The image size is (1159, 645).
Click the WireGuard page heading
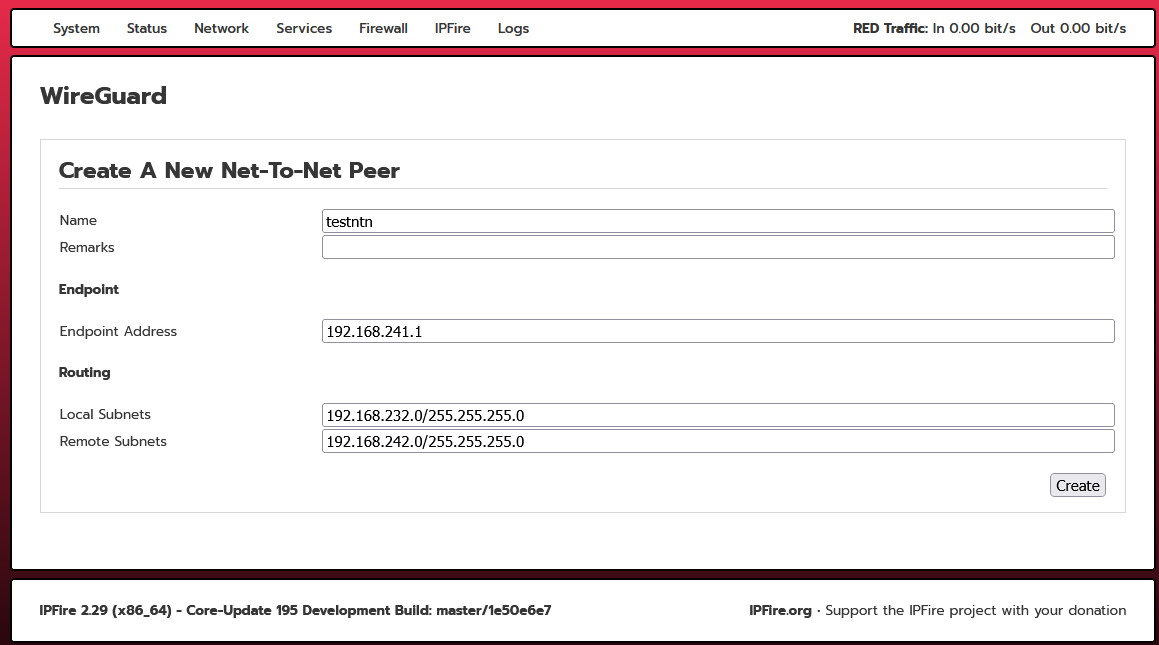point(103,95)
